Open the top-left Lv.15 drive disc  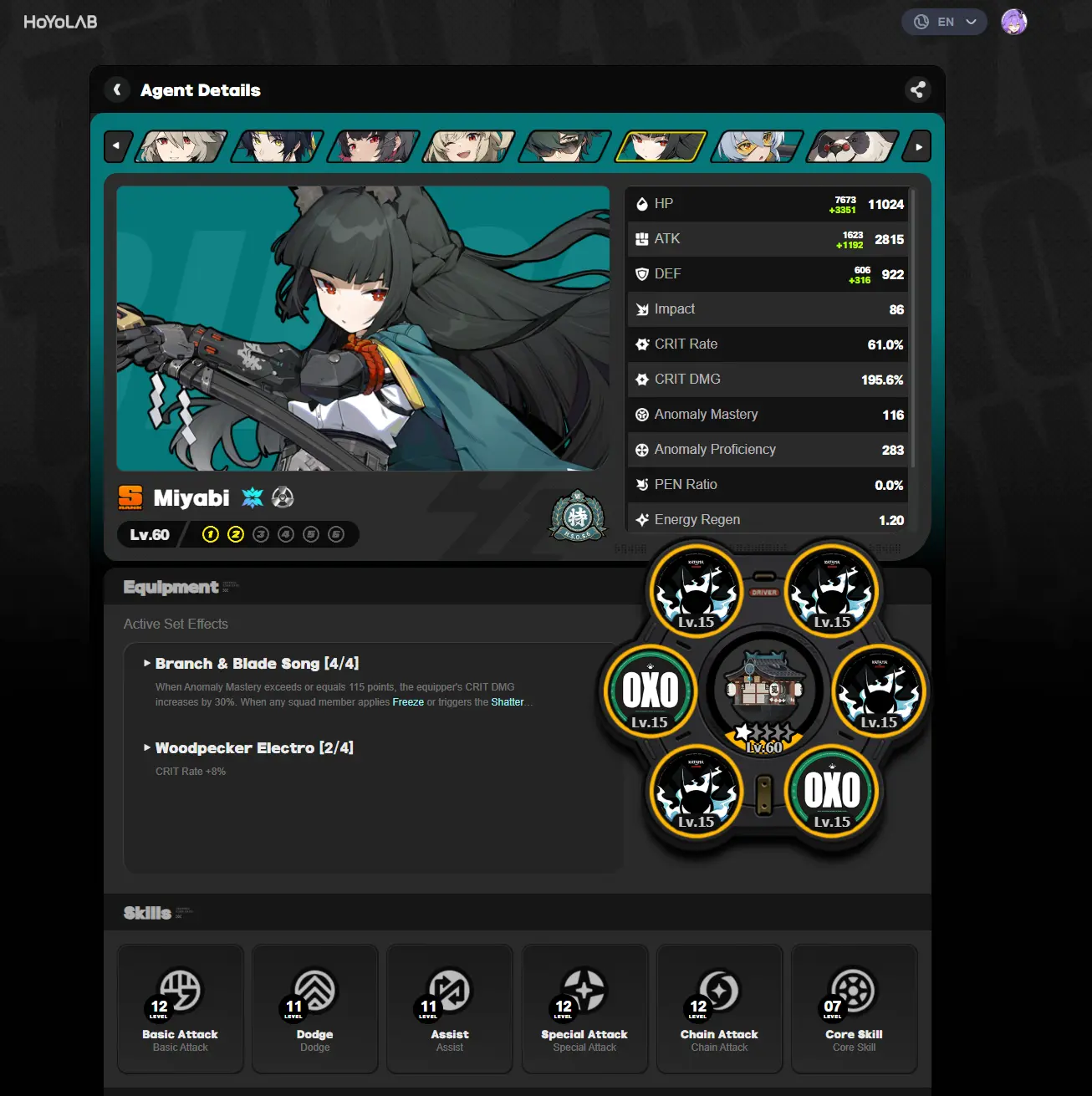coord(696,590)
